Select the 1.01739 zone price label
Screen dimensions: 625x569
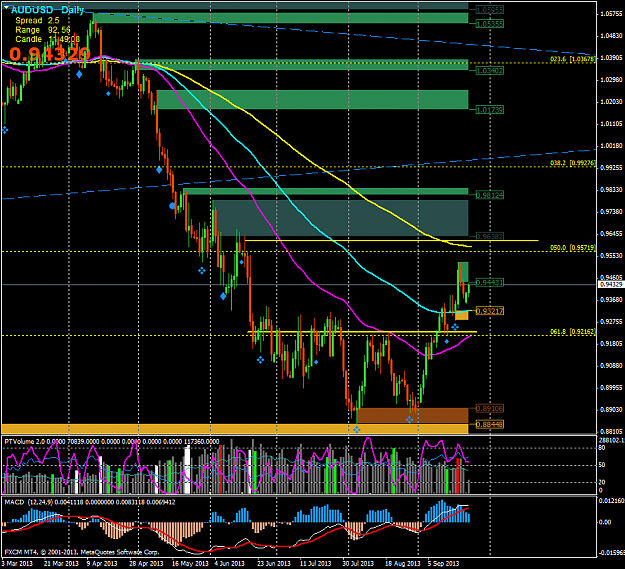(490, 110)
